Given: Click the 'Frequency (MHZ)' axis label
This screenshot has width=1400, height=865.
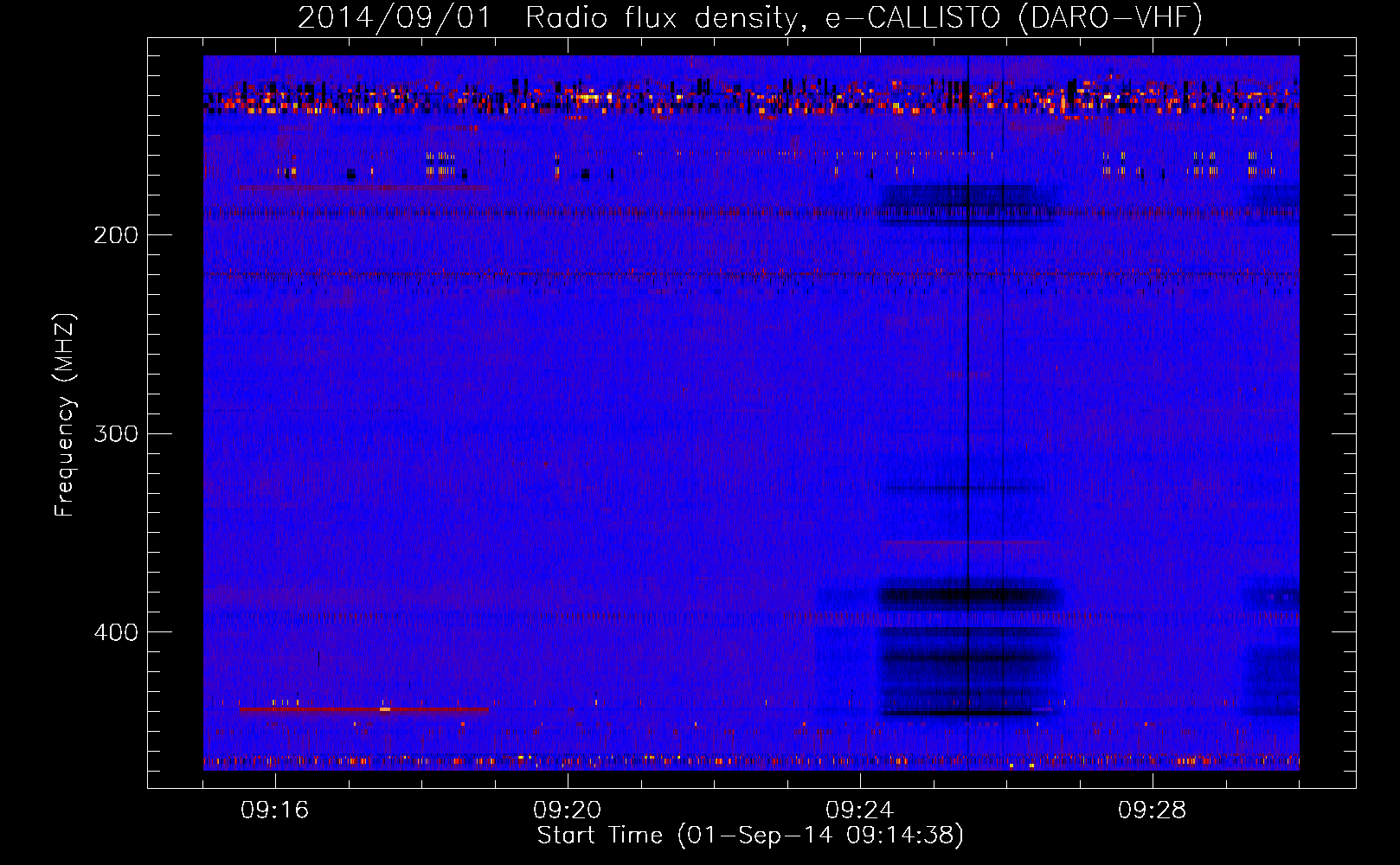Looking at the screenshot, I should tap(65, 415).
